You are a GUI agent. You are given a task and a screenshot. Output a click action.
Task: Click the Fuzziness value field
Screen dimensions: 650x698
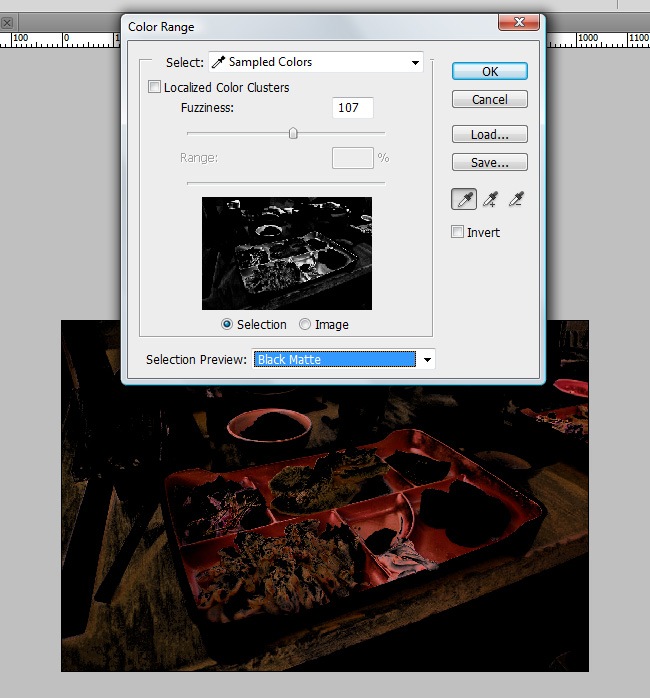click(352, 108)
